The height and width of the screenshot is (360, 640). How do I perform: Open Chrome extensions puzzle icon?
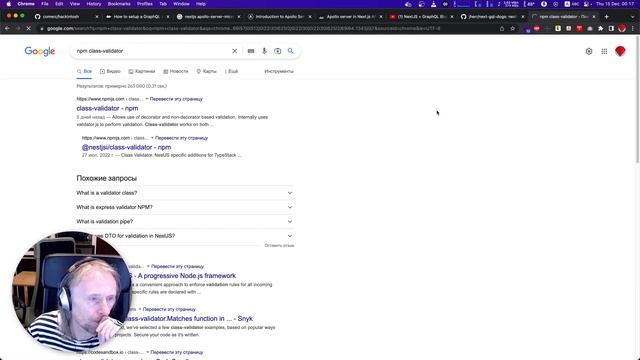pos(600,29)
